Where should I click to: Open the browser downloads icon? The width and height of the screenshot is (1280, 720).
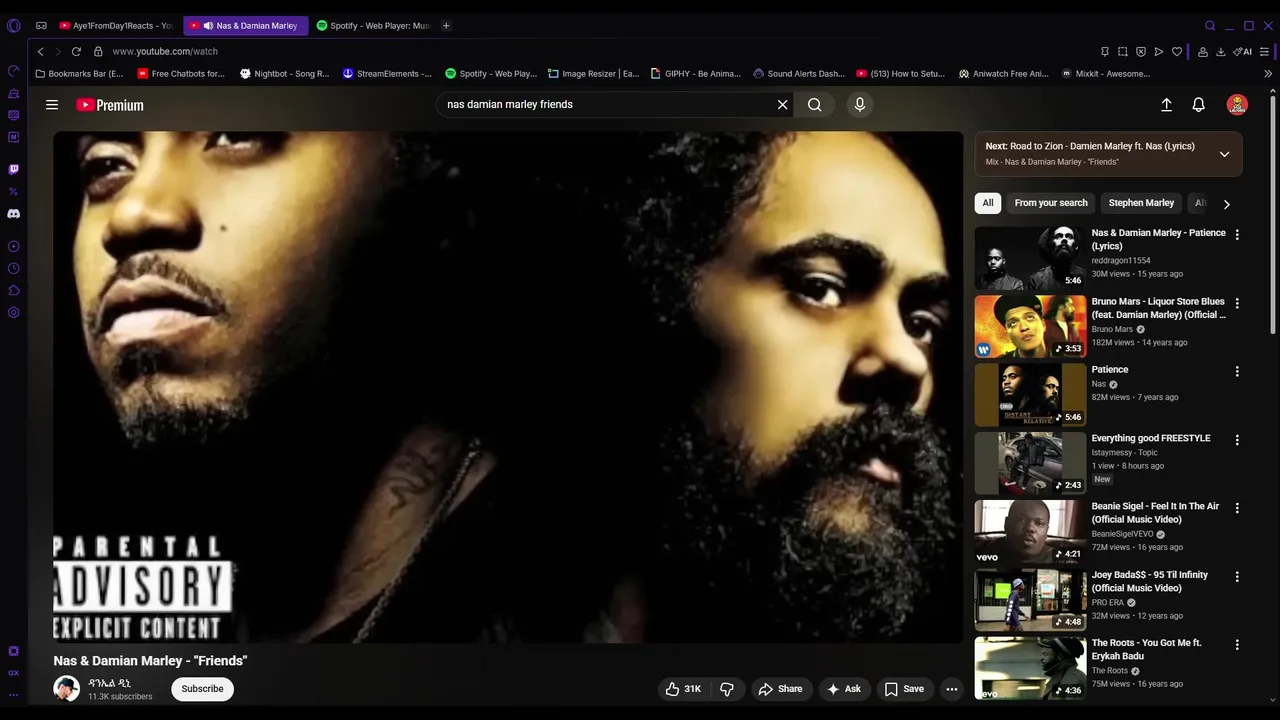[1221, 51]
